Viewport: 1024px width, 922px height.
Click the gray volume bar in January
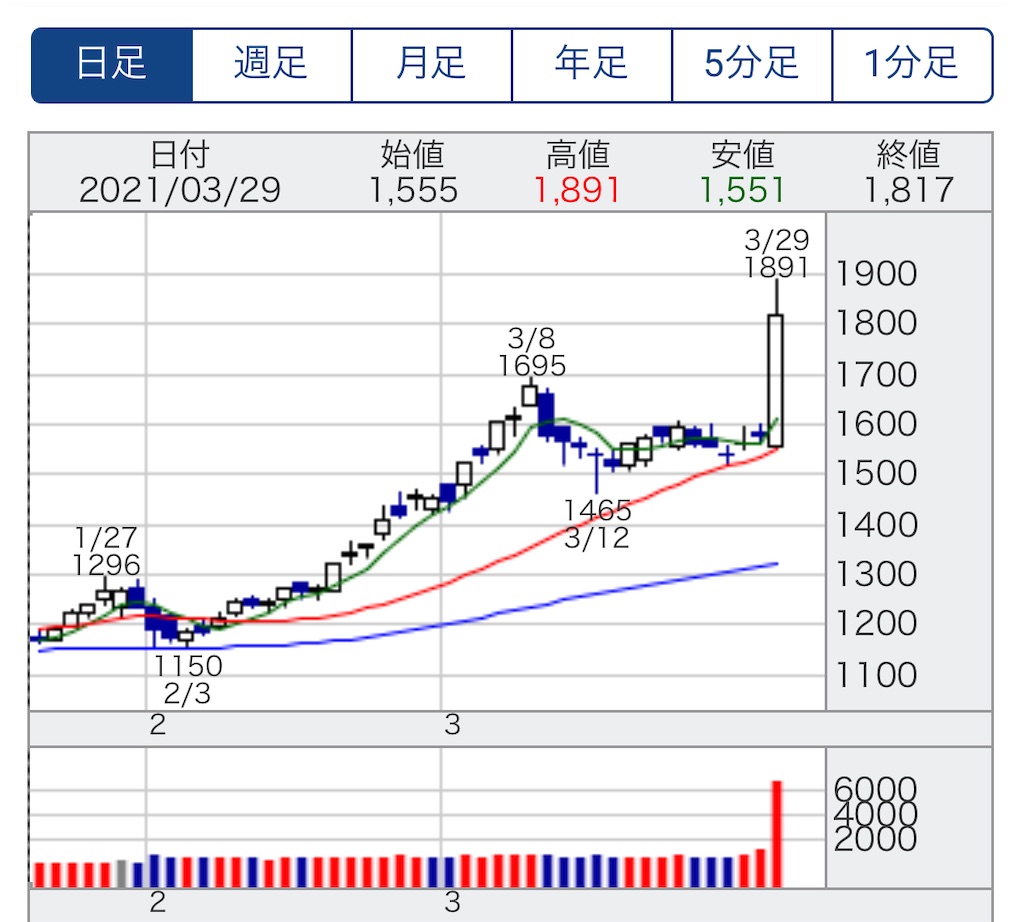pos(121,874)
